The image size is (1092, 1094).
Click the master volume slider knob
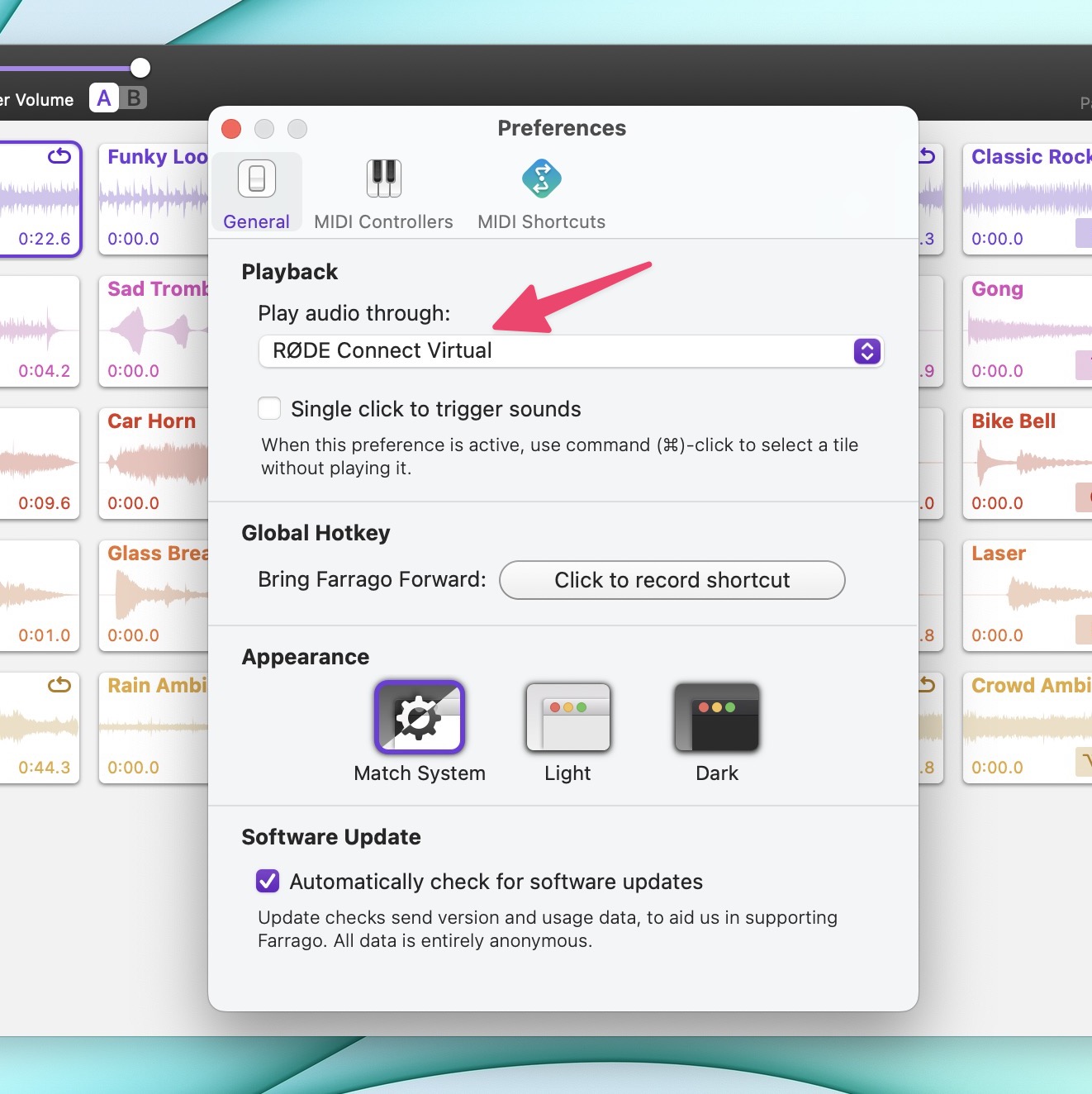click(x=140, y=68)
